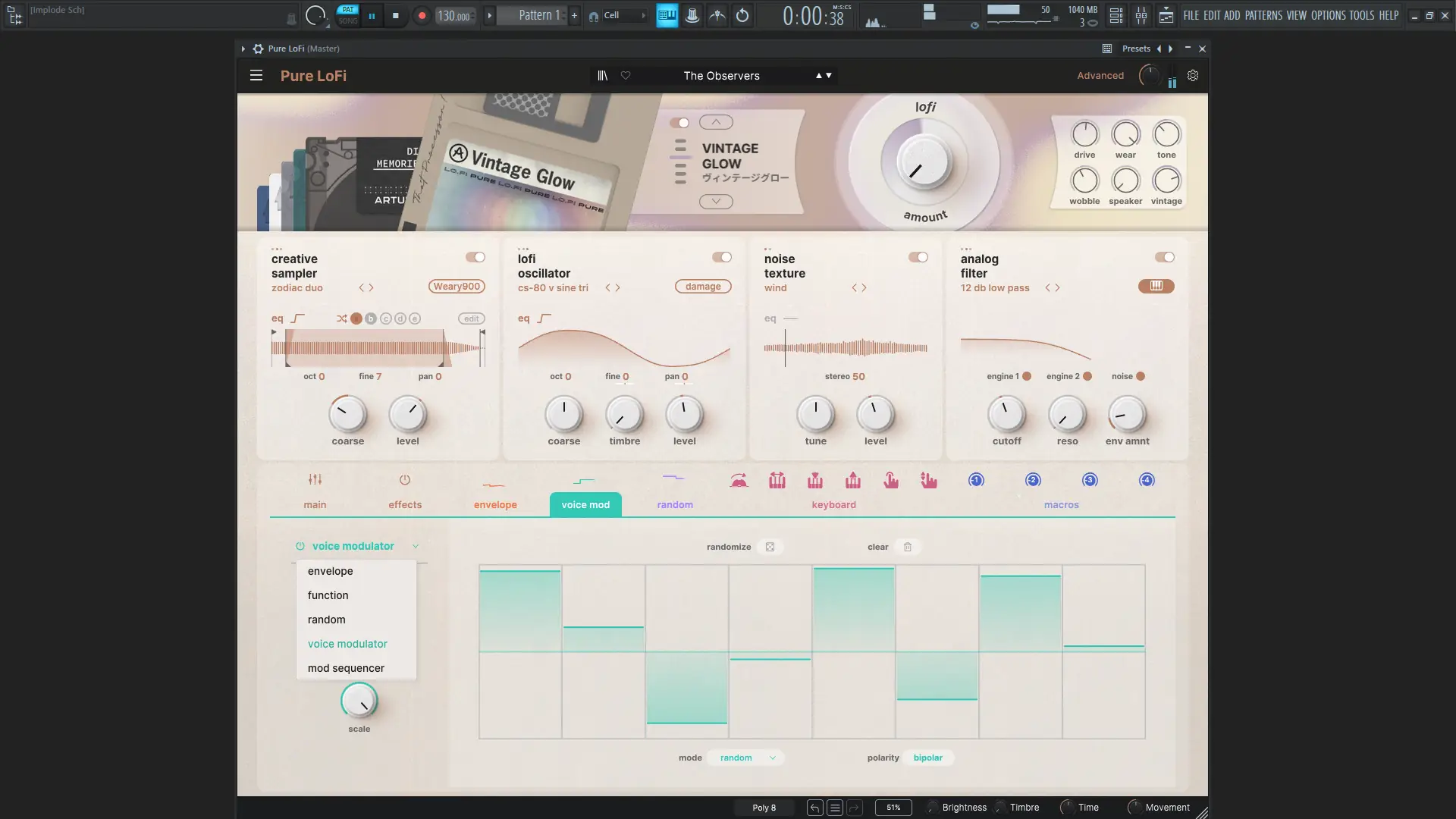1456x819 pixels.
Task: Open the effects tab
Action: [405, 504]
